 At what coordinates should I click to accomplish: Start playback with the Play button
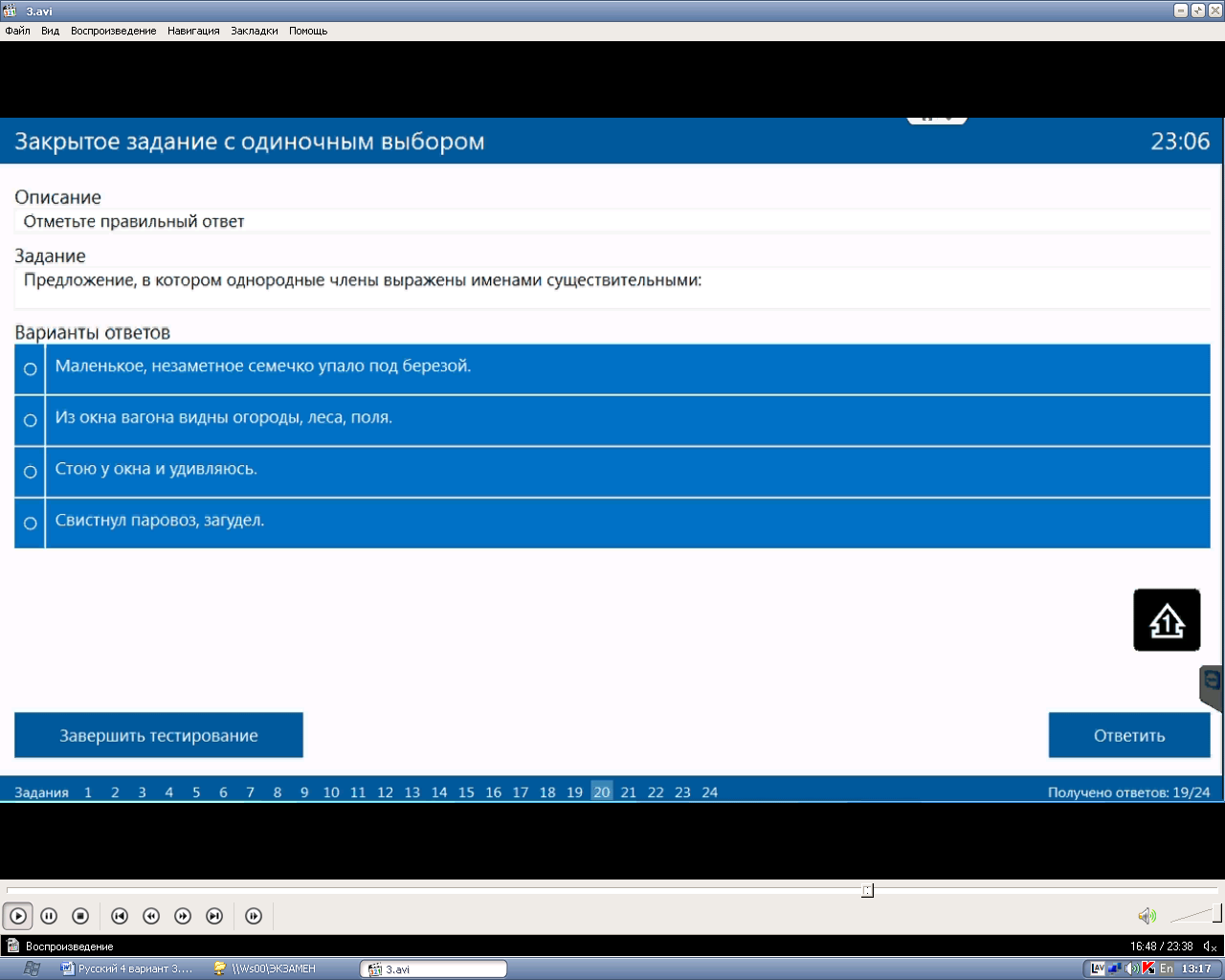tap(18, 916)
